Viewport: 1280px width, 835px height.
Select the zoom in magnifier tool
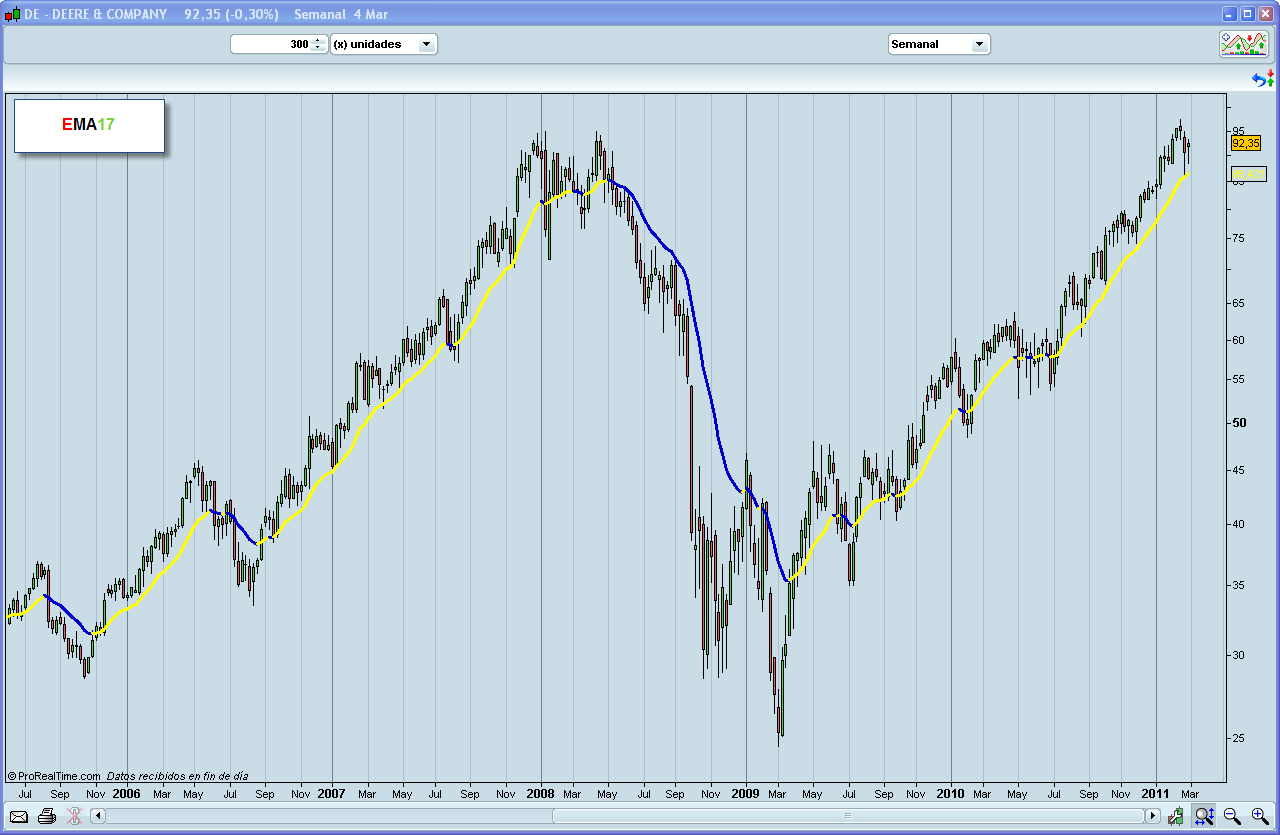[1260, 816]
